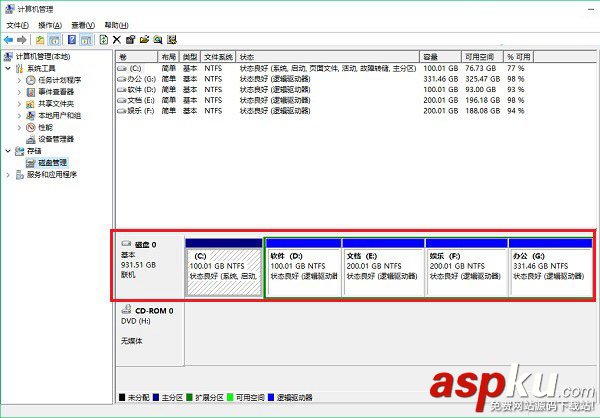Screen dimensions: 600x418
Task: Click the drive icon of 办公 (G:) row
Action: point(122,79)
